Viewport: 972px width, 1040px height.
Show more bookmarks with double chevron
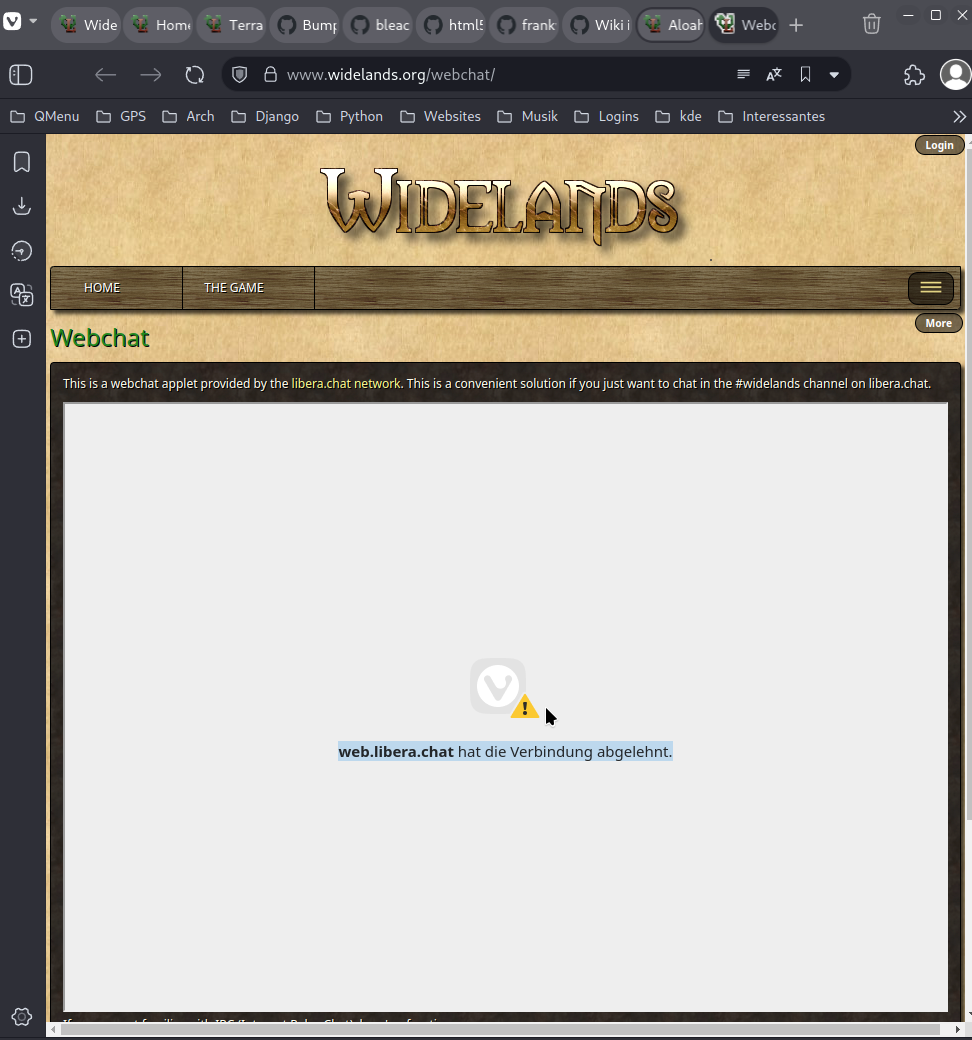click(959, 117)
